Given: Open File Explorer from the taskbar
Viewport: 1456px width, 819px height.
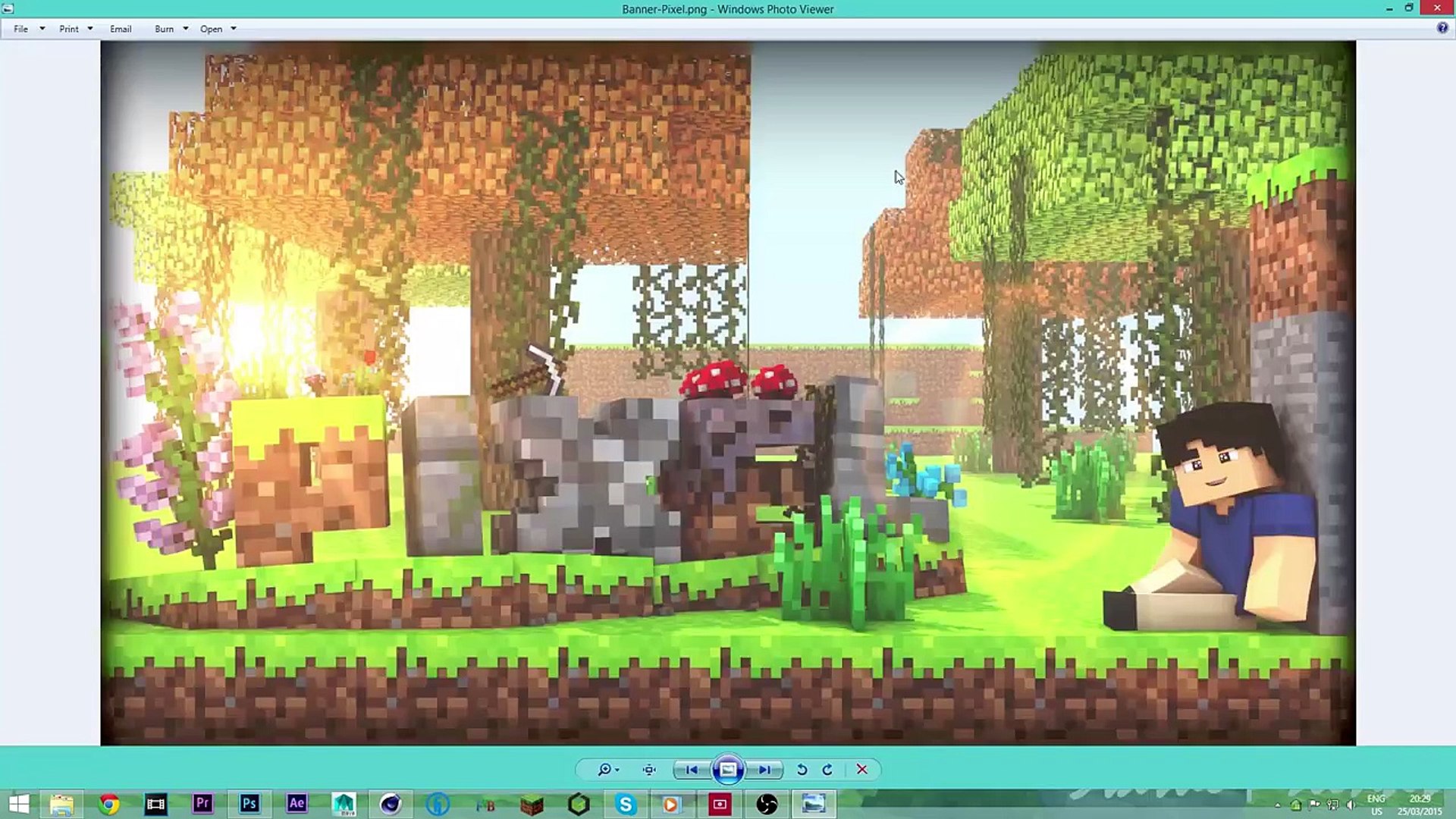Looking at the screenshot, I should pyautogui.click(x=61, y=804).
